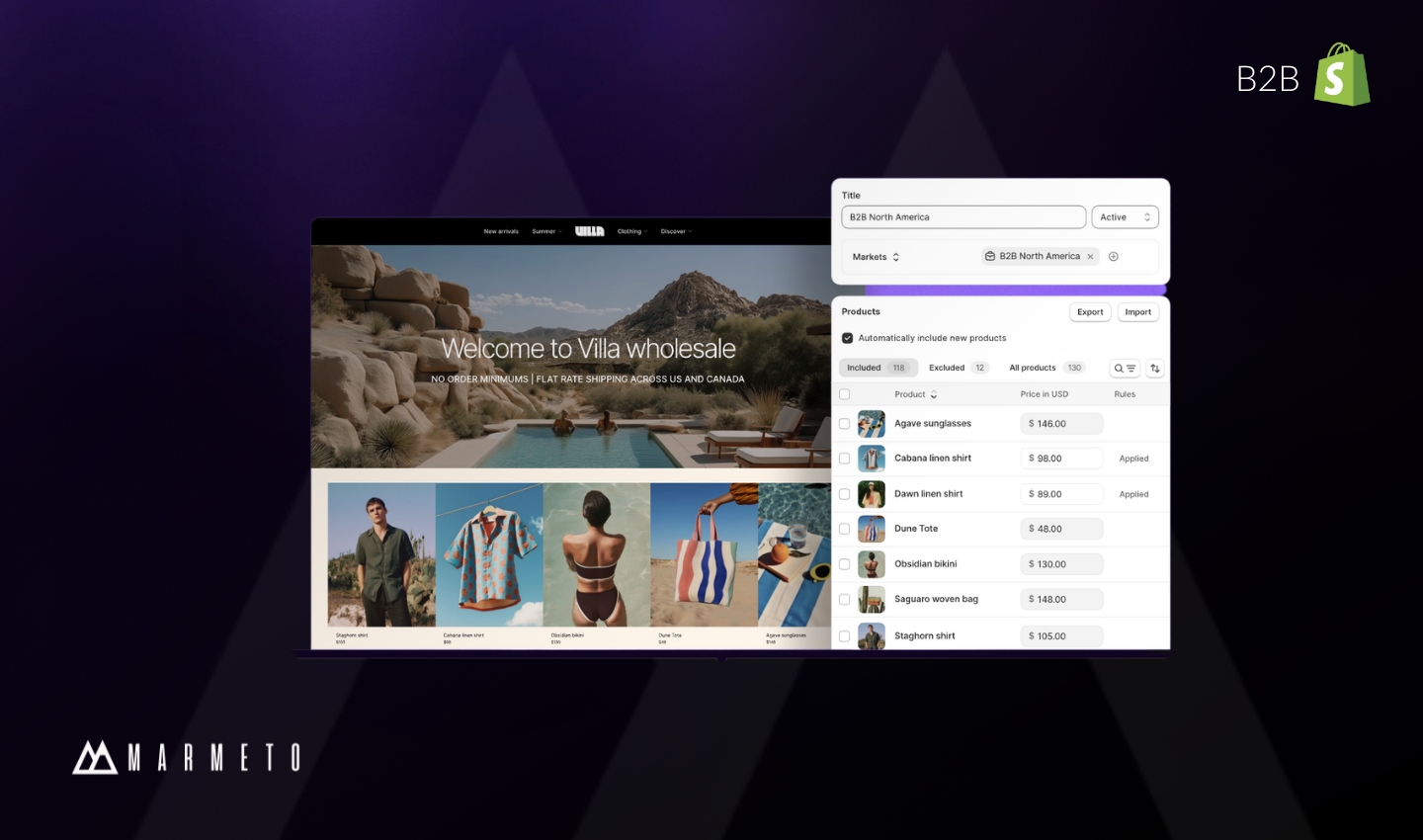Click the Saguaro woven bag product name

coord(936,600)
